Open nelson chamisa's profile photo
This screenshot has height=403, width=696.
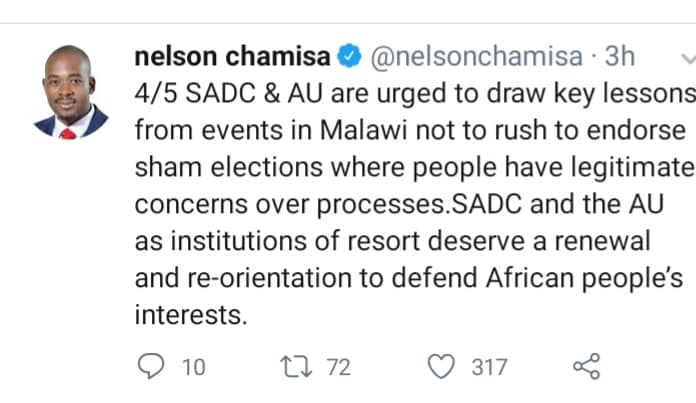point(70,92)
